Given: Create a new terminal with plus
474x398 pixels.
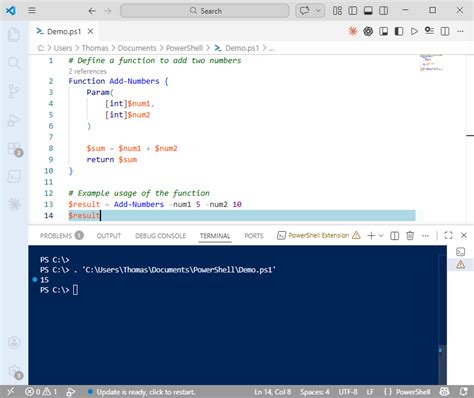Looking at the screenshot, I should coord(371,236).
